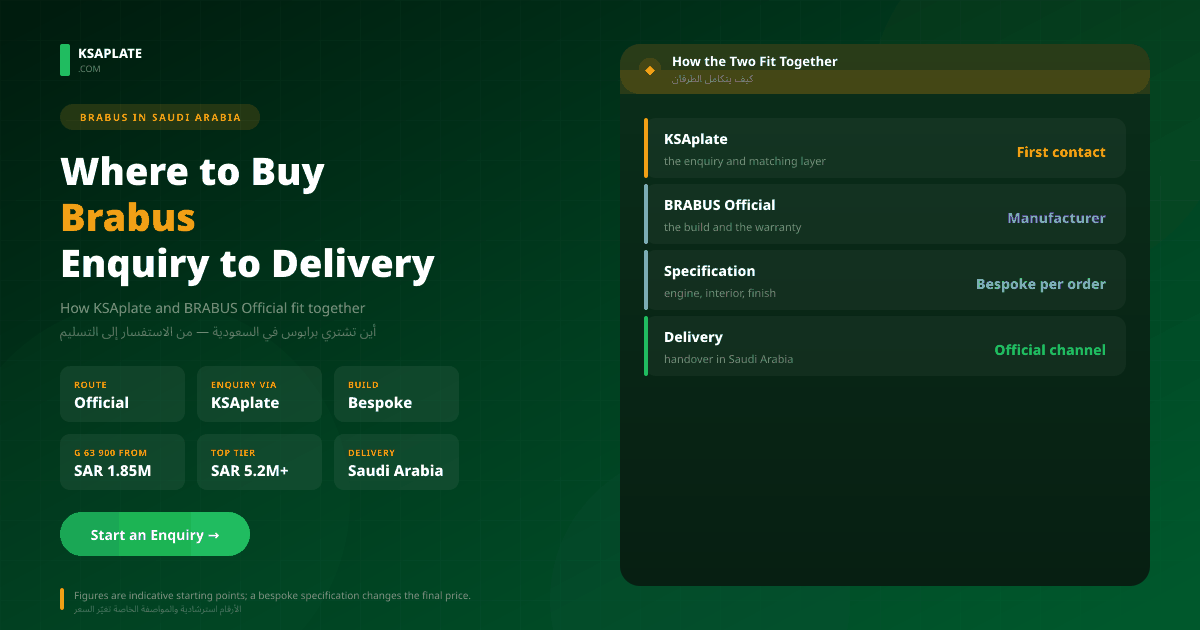1200x630 pixels.
Task: Open the Delivery handover row
Action: [885, 346]
